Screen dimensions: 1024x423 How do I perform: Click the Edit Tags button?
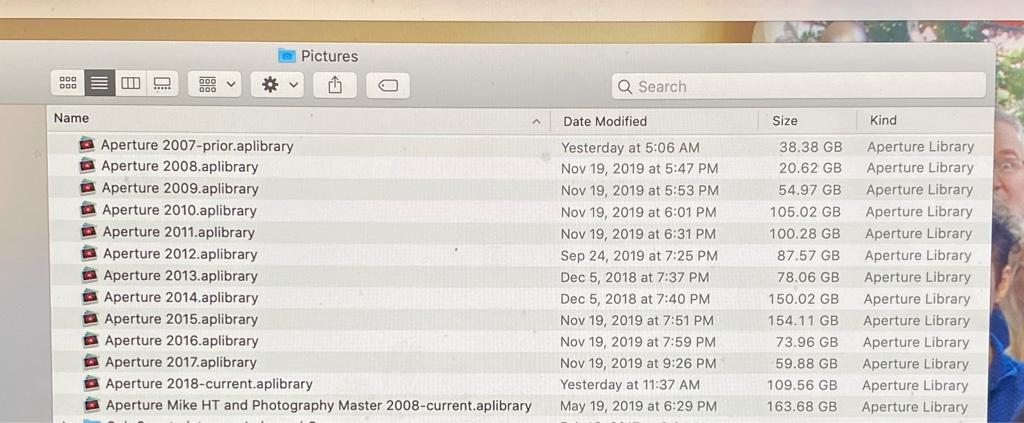click(388, 86)
